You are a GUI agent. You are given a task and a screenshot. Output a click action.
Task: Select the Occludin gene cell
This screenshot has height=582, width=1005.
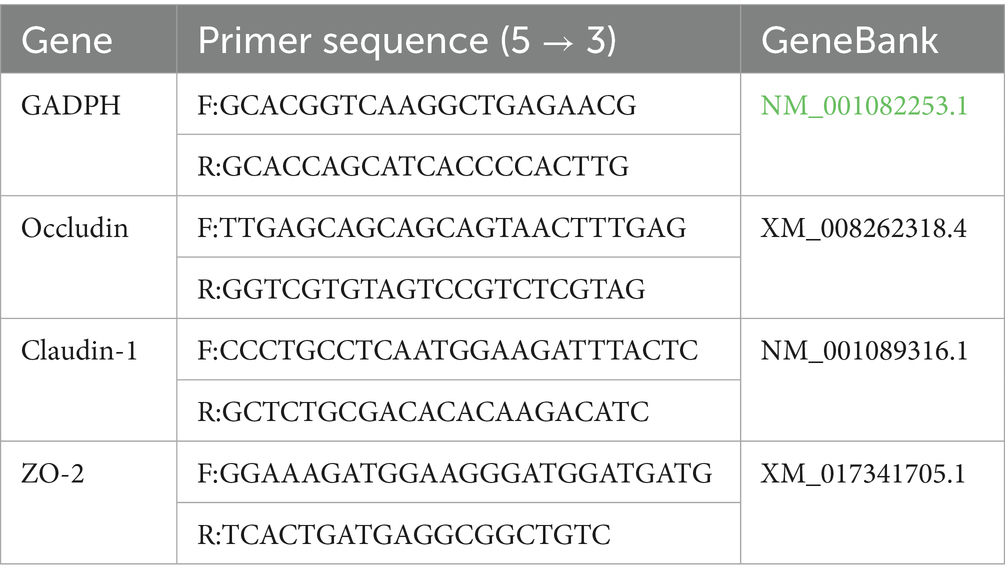tap(75, 228)
